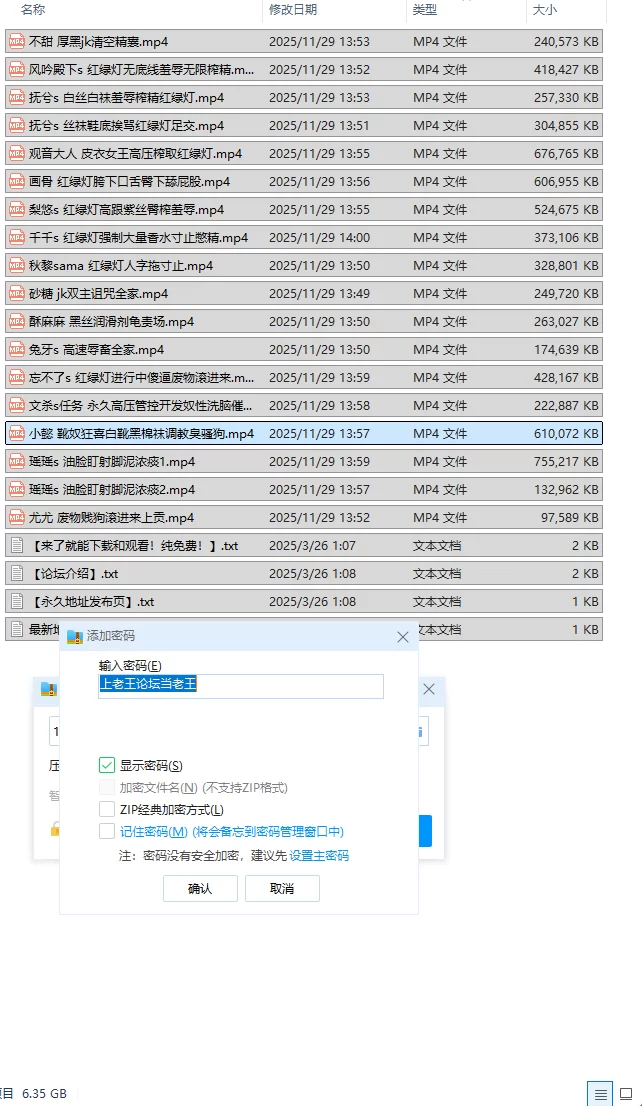Click inside the 输入密码 text field
Viewport: 642px width, 1106px height.
pos(241,686)
